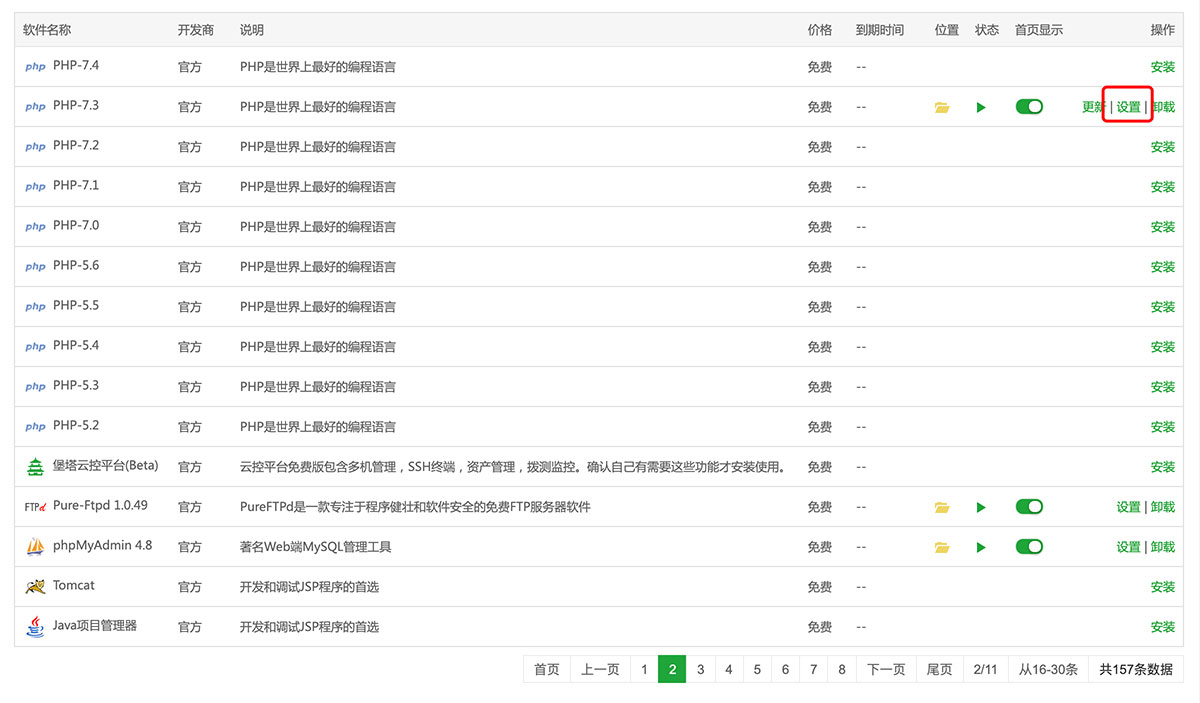
Task: Open 设置 for PHP-7.3
Action: pyautogui.click(x=1129, y=107)
